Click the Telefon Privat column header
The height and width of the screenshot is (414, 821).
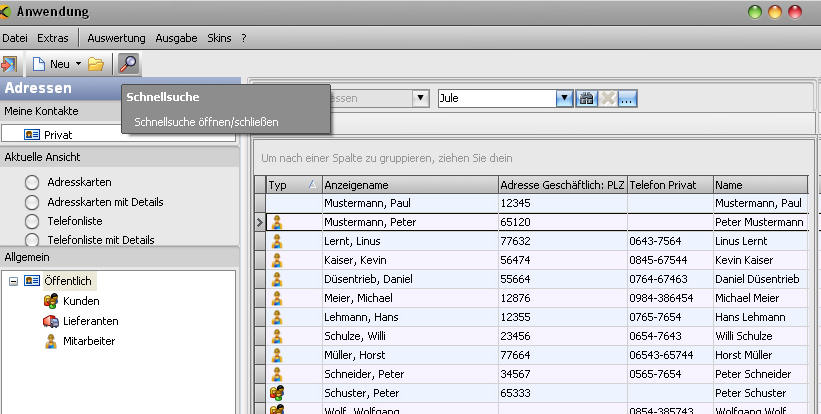coord(670,185)
